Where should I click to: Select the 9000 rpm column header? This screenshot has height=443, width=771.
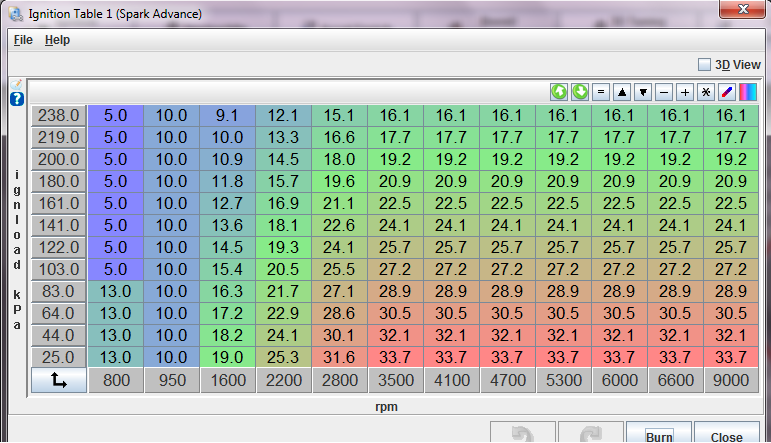click(733, 380)
